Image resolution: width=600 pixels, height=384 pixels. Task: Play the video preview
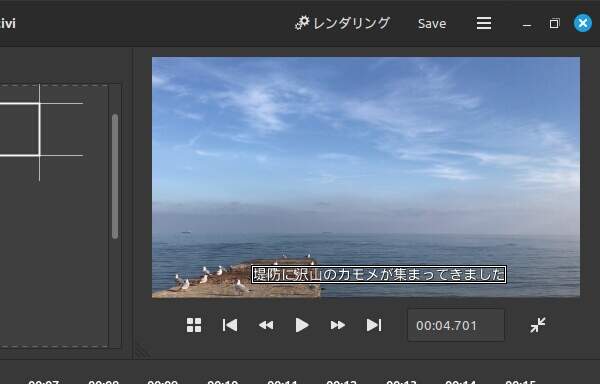(x=302, y=325)
